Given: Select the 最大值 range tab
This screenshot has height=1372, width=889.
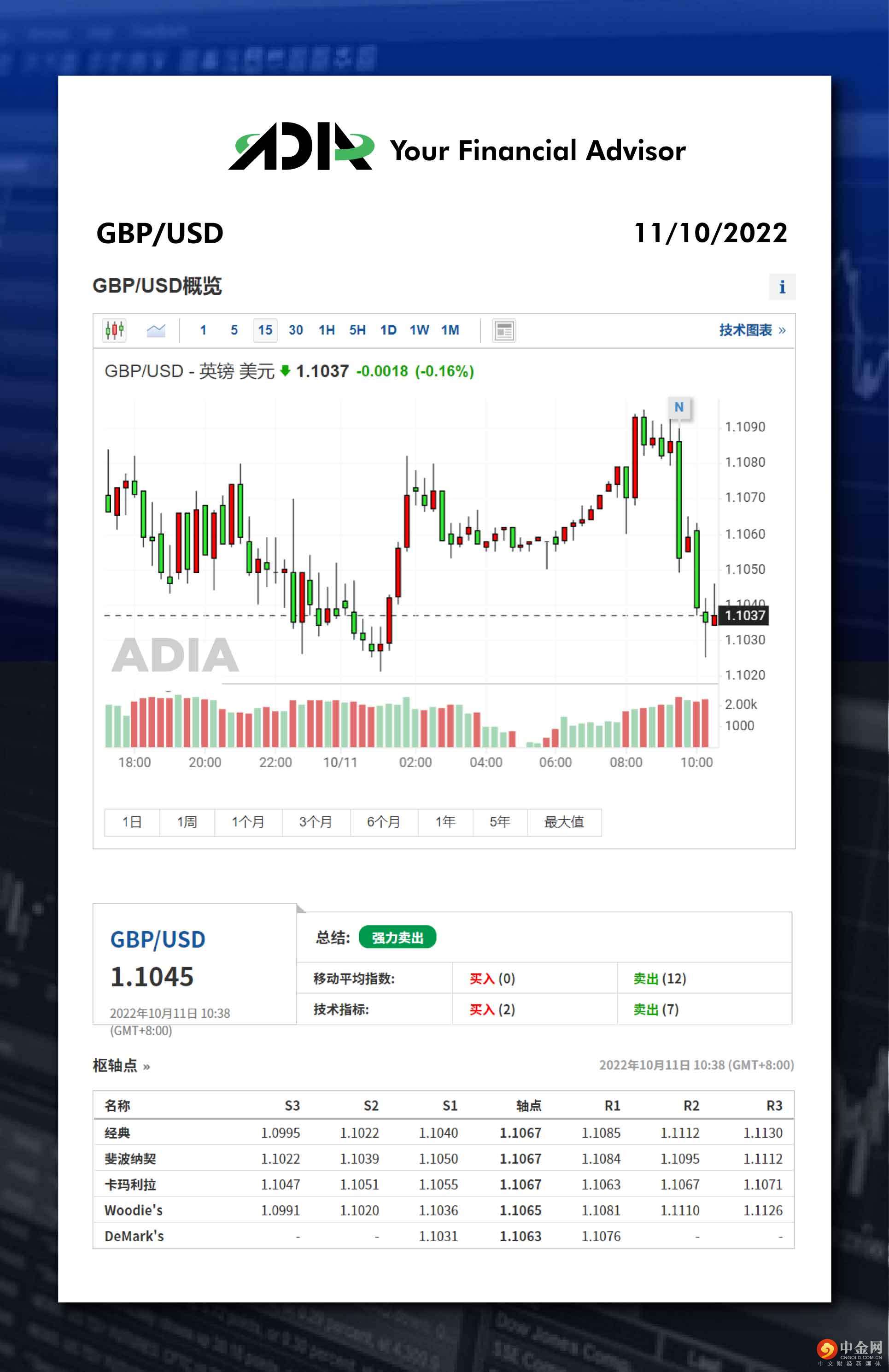Looking at the screenshot, I should (564, 821).
